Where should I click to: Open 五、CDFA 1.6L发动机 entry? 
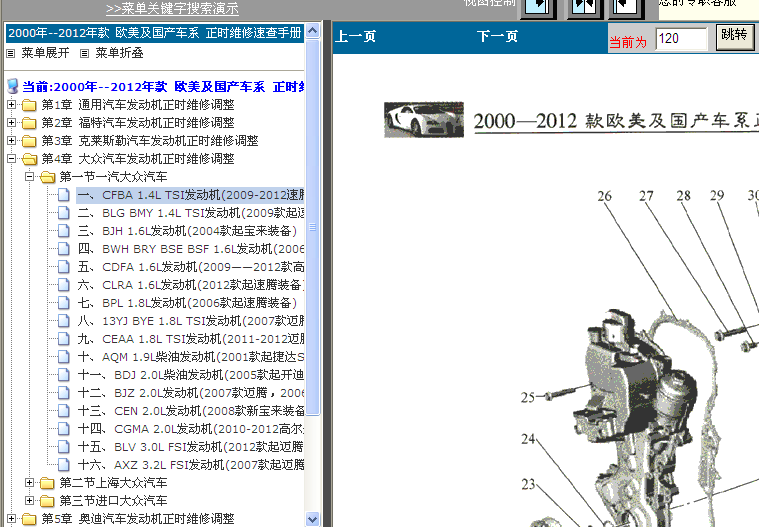click(190, 267)
